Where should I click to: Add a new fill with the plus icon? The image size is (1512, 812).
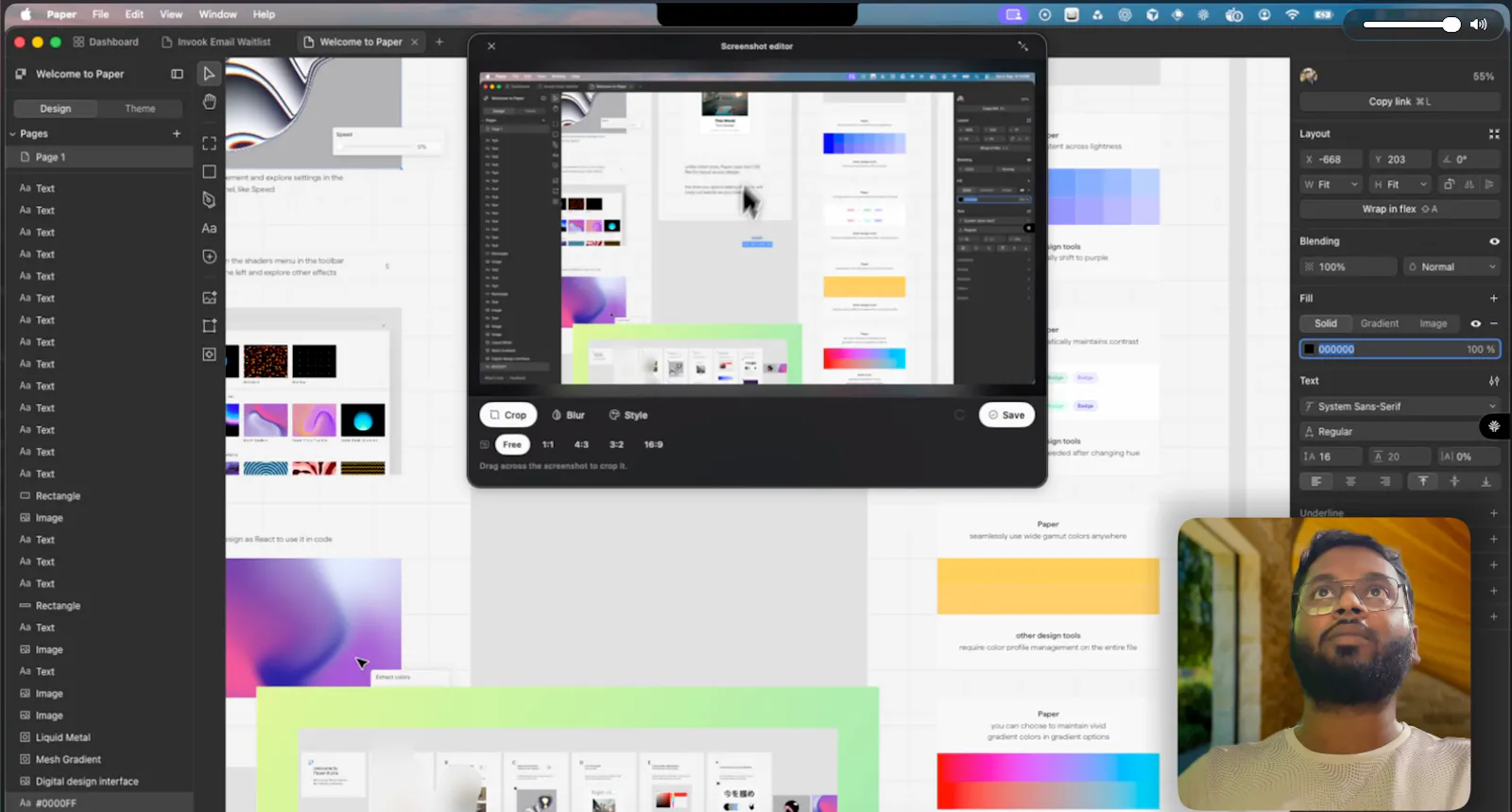pyautogui.click(x=1494, y=299)
